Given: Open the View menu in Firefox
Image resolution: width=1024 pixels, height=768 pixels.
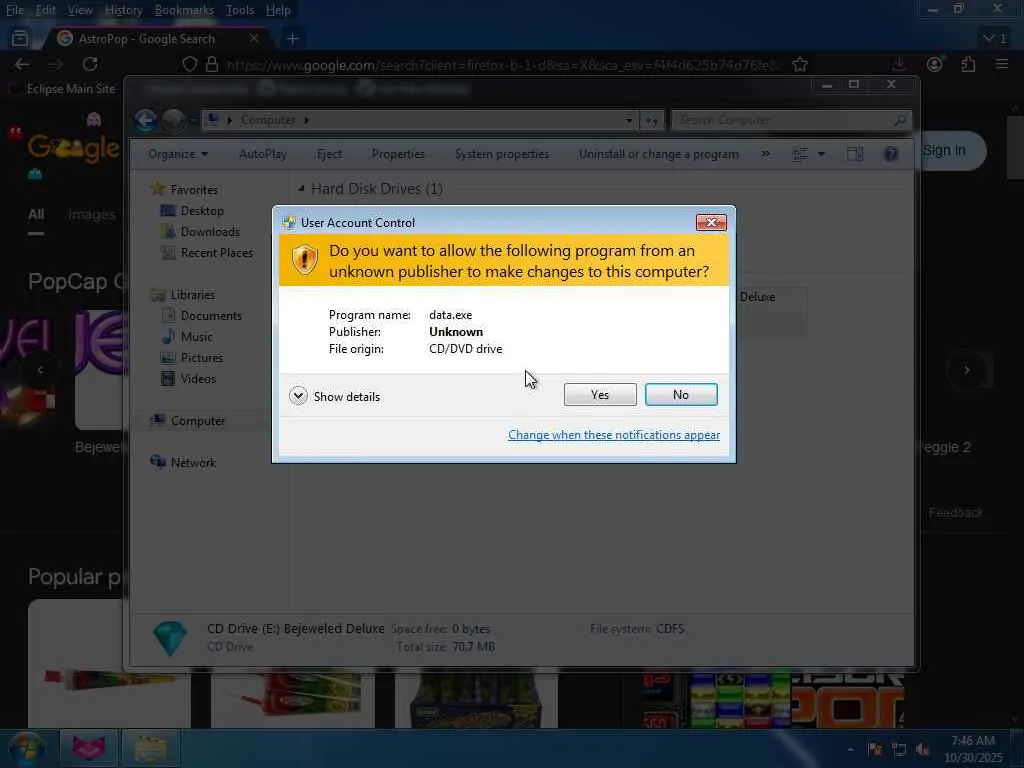Looking at the screenshot, I should pos(80,10).
